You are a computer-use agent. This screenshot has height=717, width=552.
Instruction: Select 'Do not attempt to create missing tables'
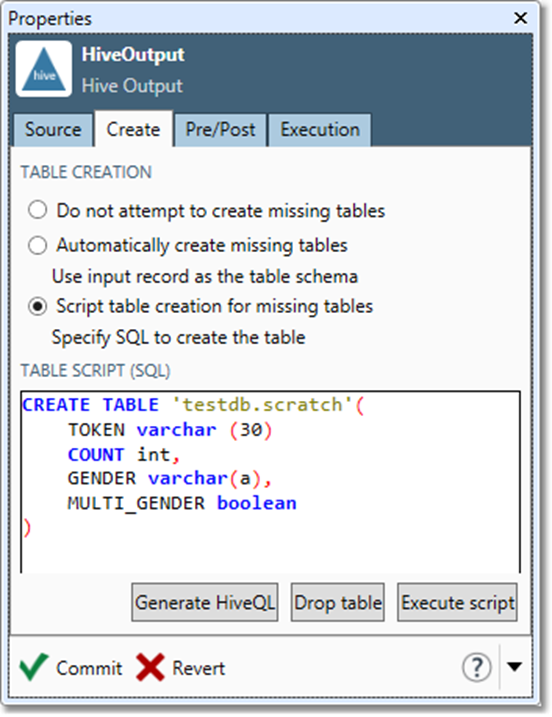coord(38,210)
